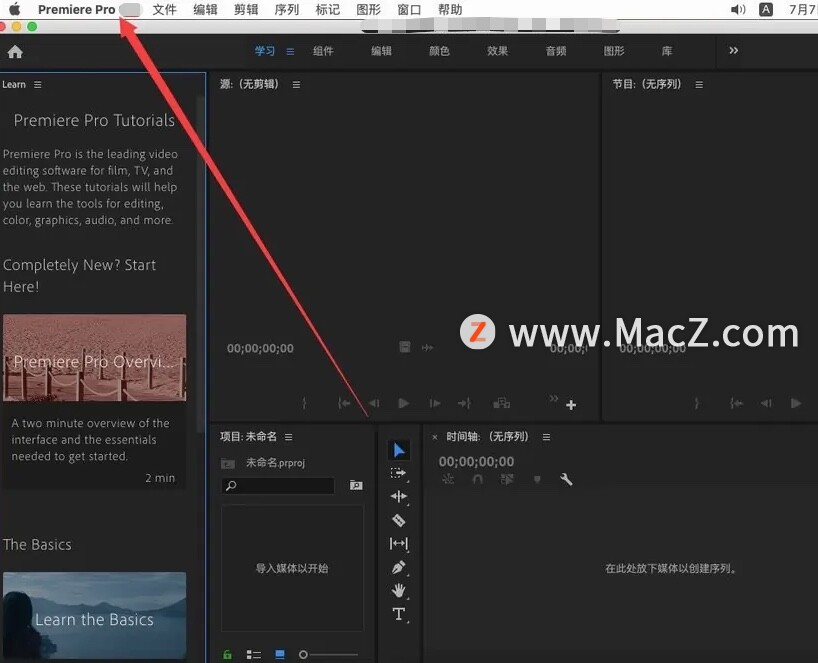Open the 文件 menu
This screenshot has width=818, height=663.
coord(164,9)
